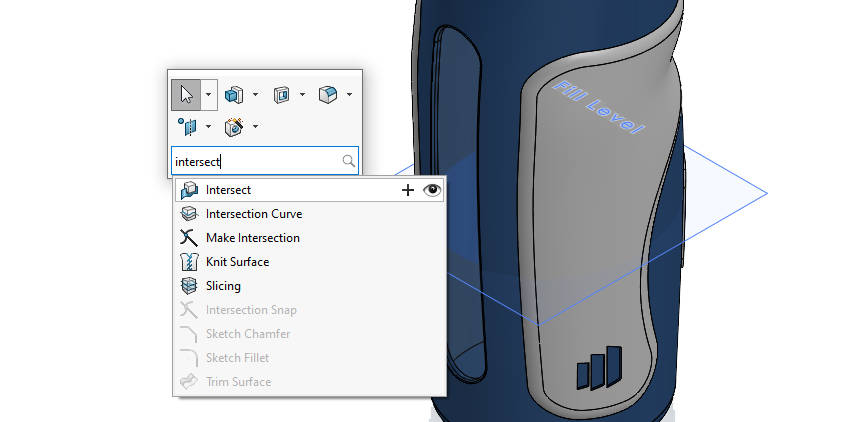Screen dimensions: 855x422
Task: Click the Select arrow cursor tool
Action: [x=186, y=95]
